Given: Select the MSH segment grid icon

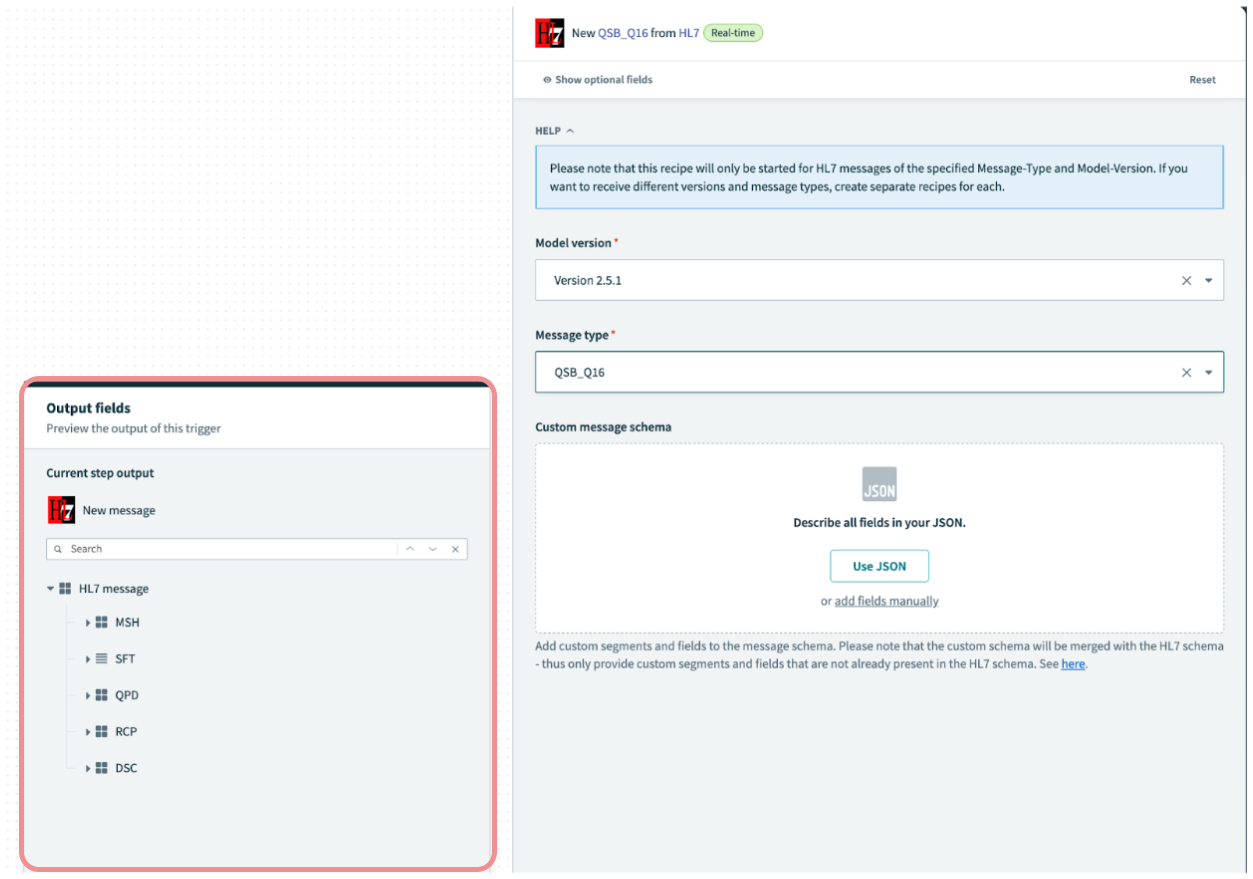Looking at the screenshot, I should [104, 622].
